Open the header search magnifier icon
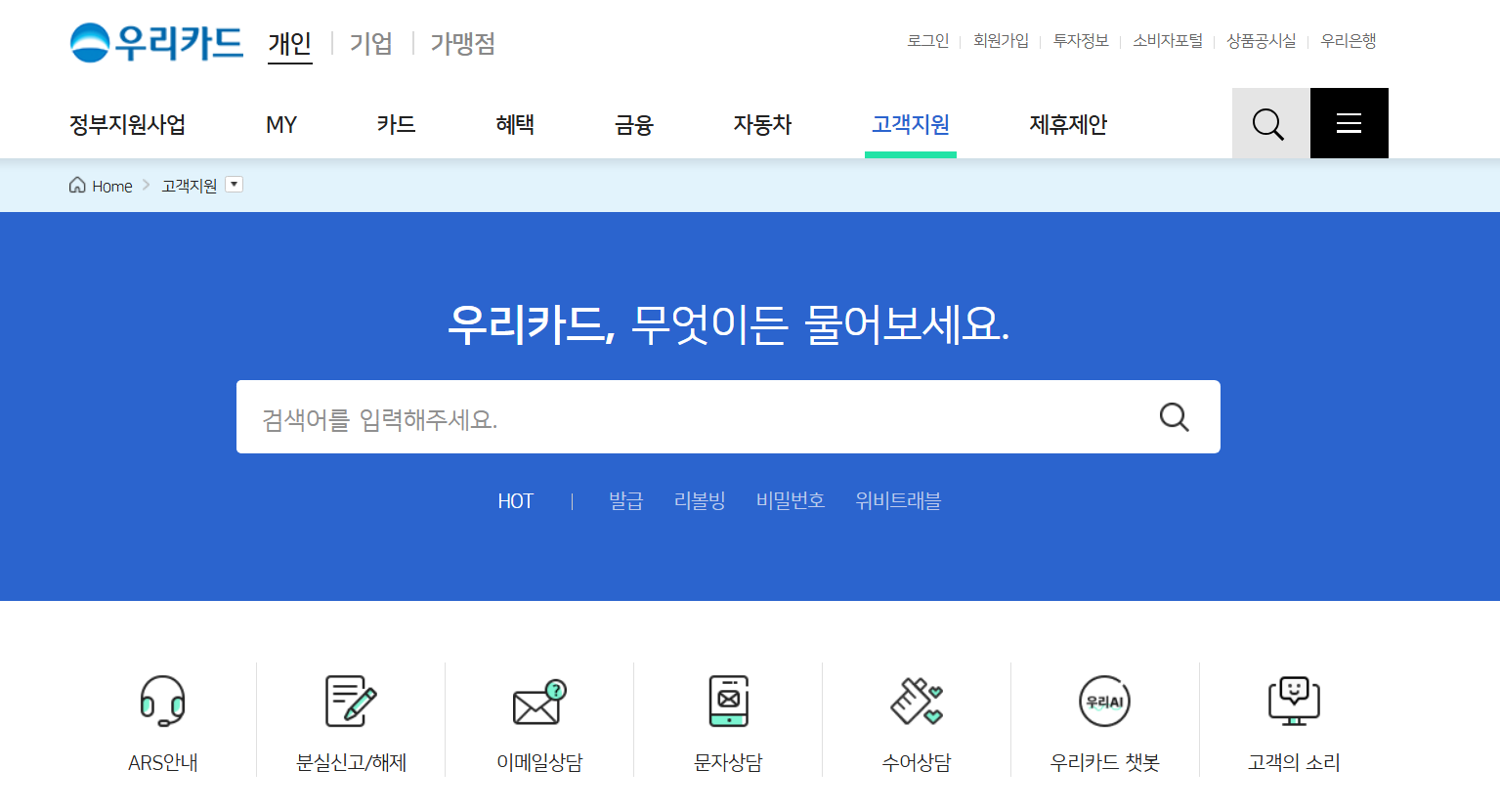Screen dimensions: 1500x812 [x=1270, y=123]
